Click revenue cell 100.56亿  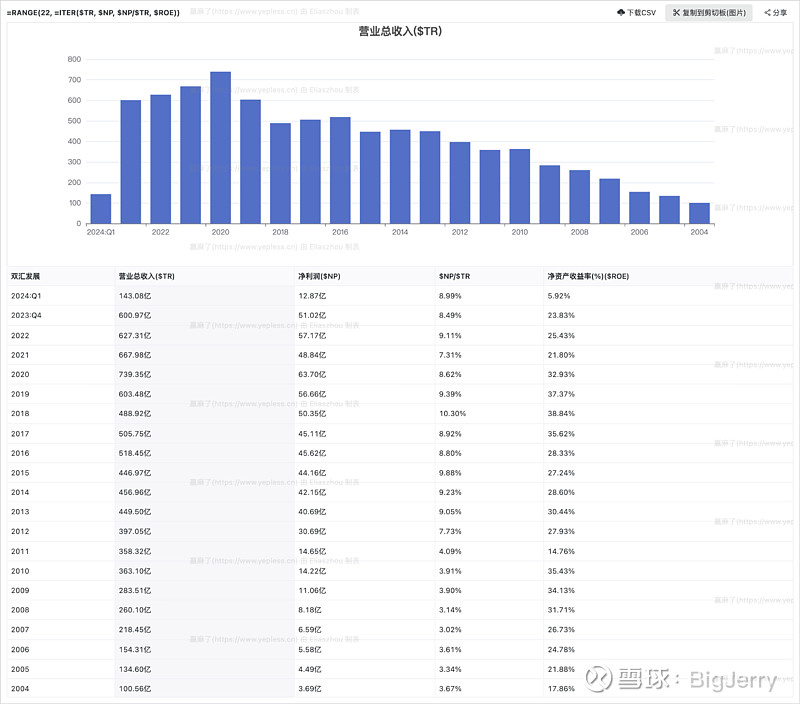[x=135, y=689]
